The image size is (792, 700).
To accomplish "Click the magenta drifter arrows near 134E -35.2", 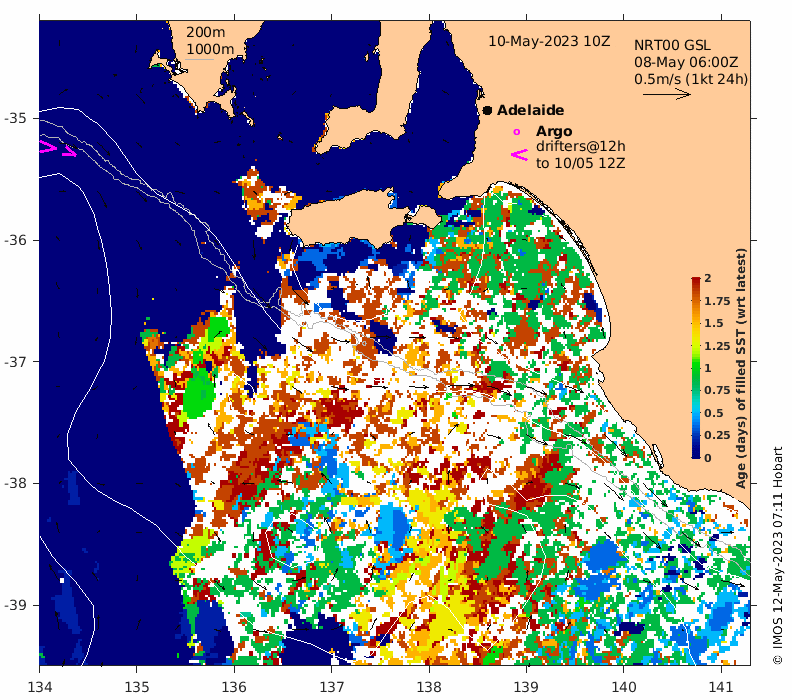I will point(58,149).
